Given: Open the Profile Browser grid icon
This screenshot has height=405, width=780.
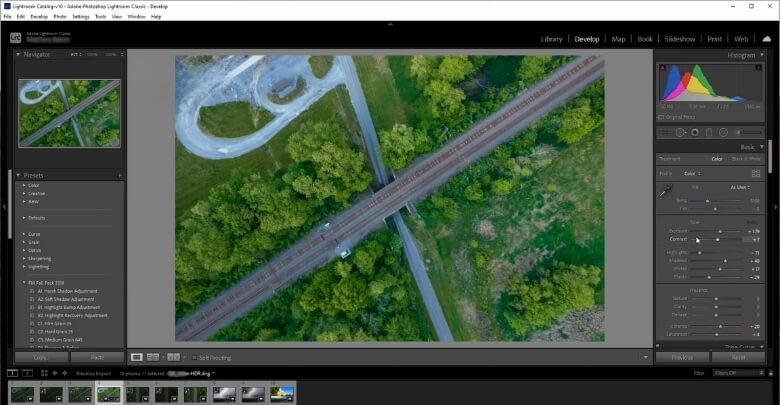Looking at the screenshot, I should click(756, 174).
